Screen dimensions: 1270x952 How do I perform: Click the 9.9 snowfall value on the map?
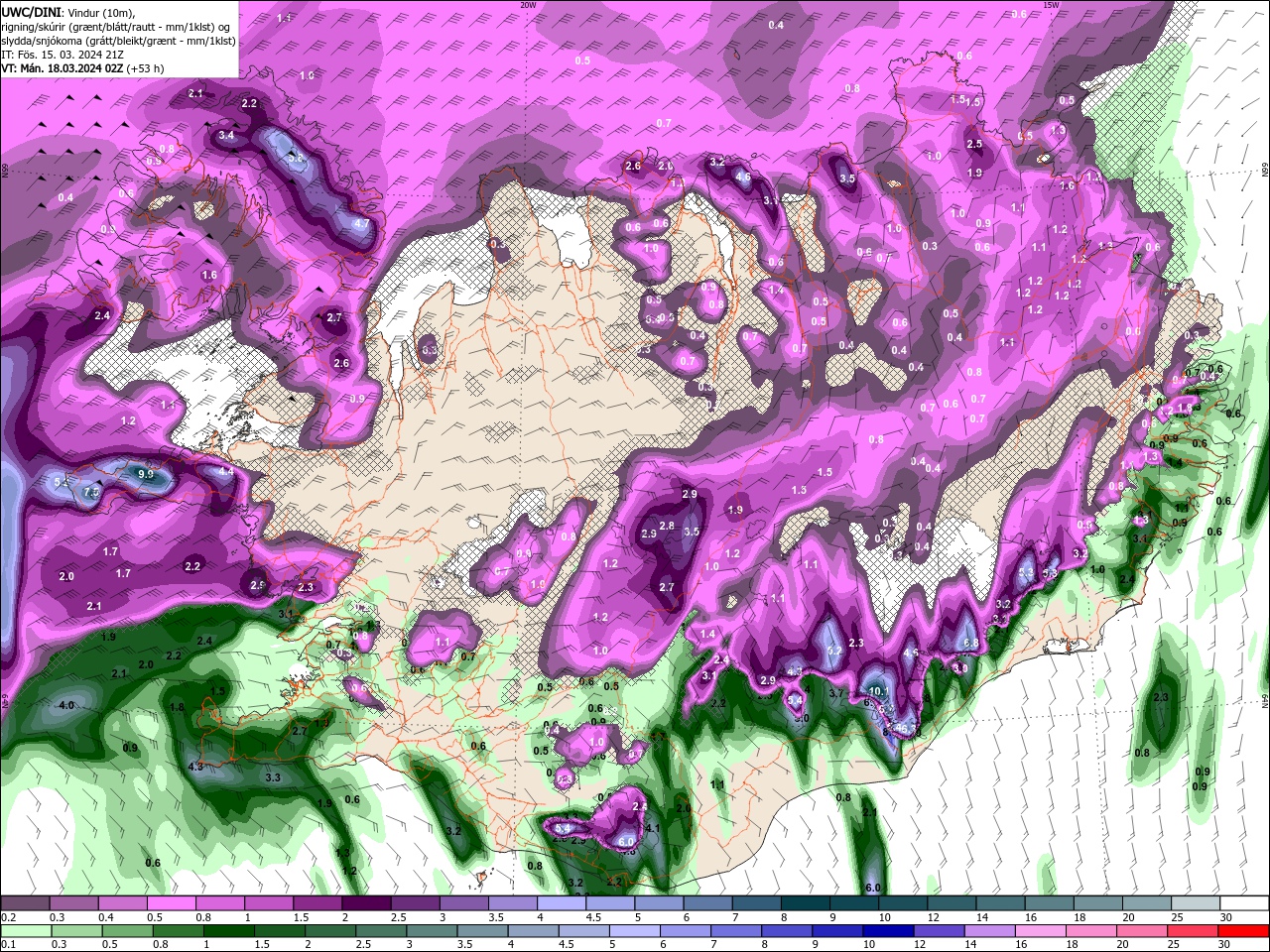point(146,475)
